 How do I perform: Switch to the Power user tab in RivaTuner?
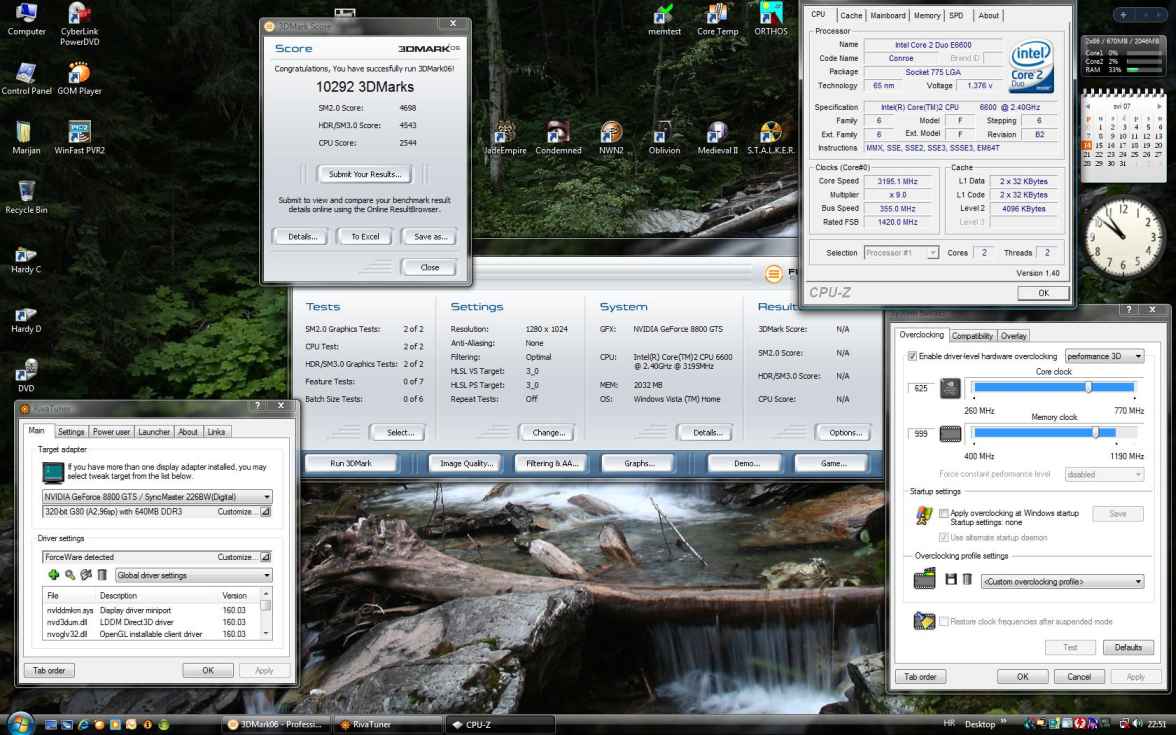point(111,432)
